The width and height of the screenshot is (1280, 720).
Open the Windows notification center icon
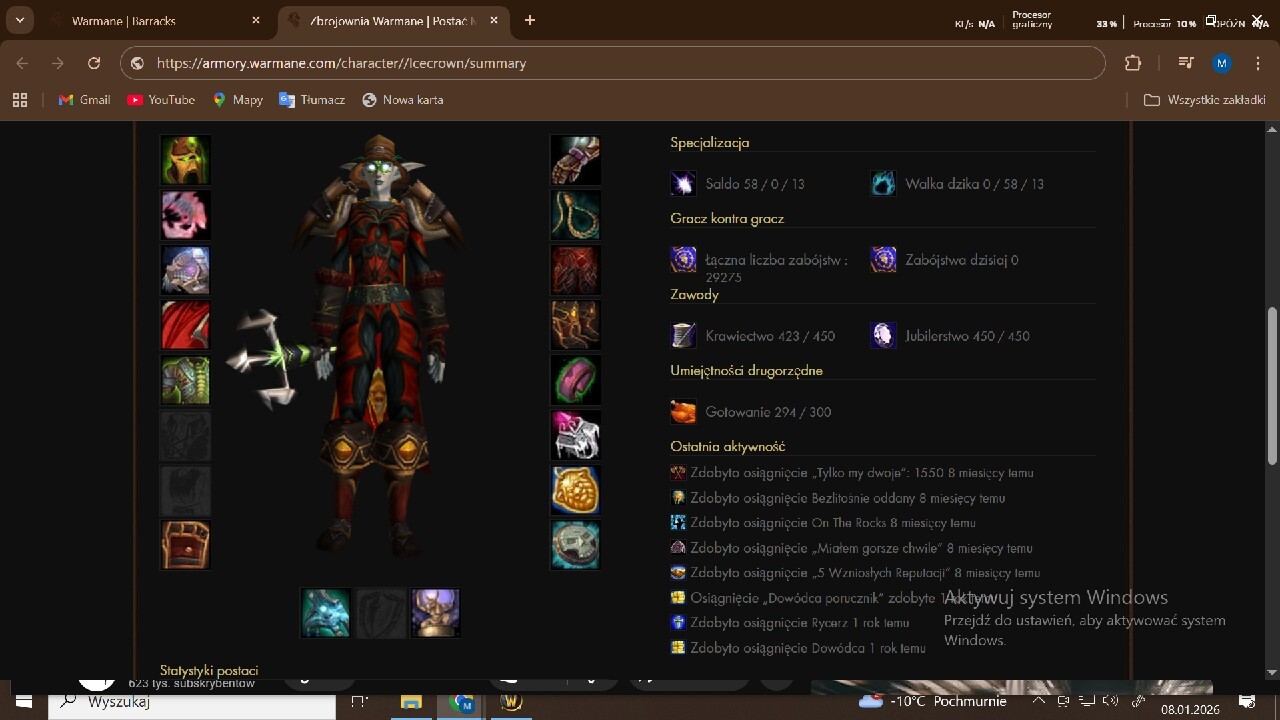pos(1247,701)
